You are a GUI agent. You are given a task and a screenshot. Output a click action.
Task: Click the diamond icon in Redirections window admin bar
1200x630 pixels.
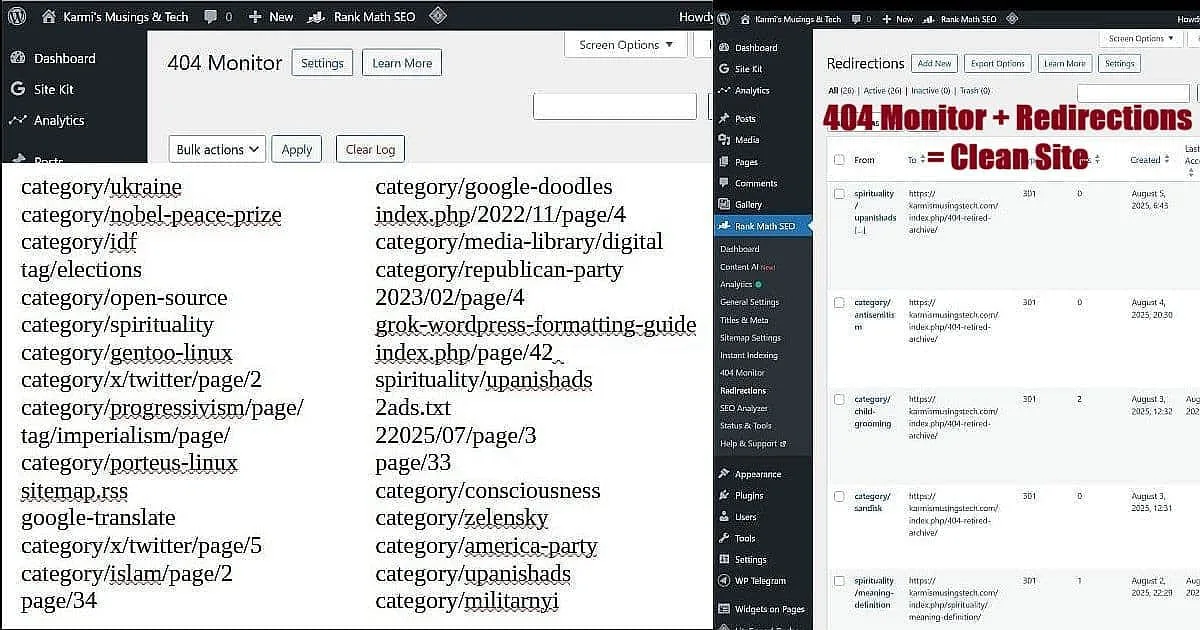[1014, 19]
